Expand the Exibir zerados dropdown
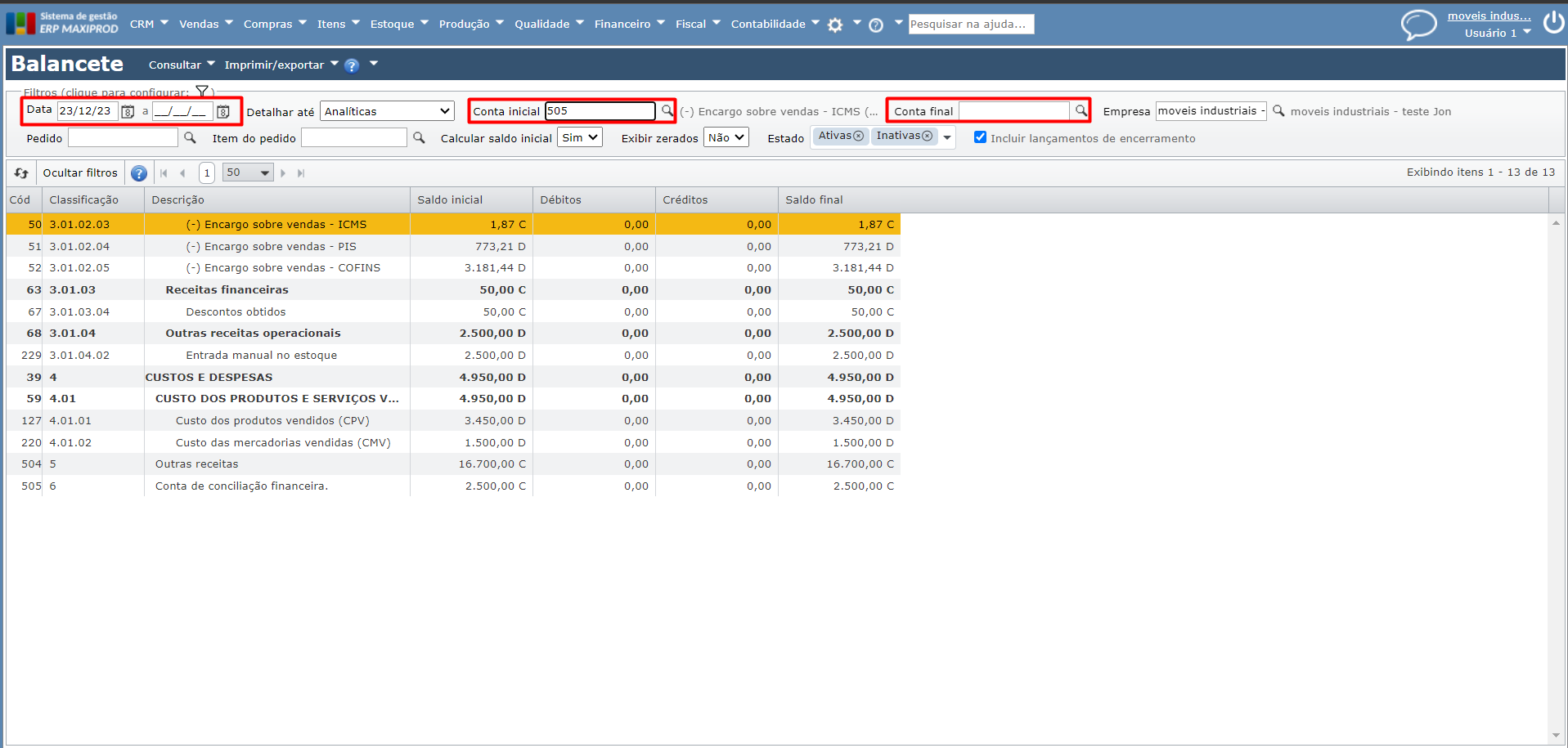1568x748 pixels. (726, 138)
